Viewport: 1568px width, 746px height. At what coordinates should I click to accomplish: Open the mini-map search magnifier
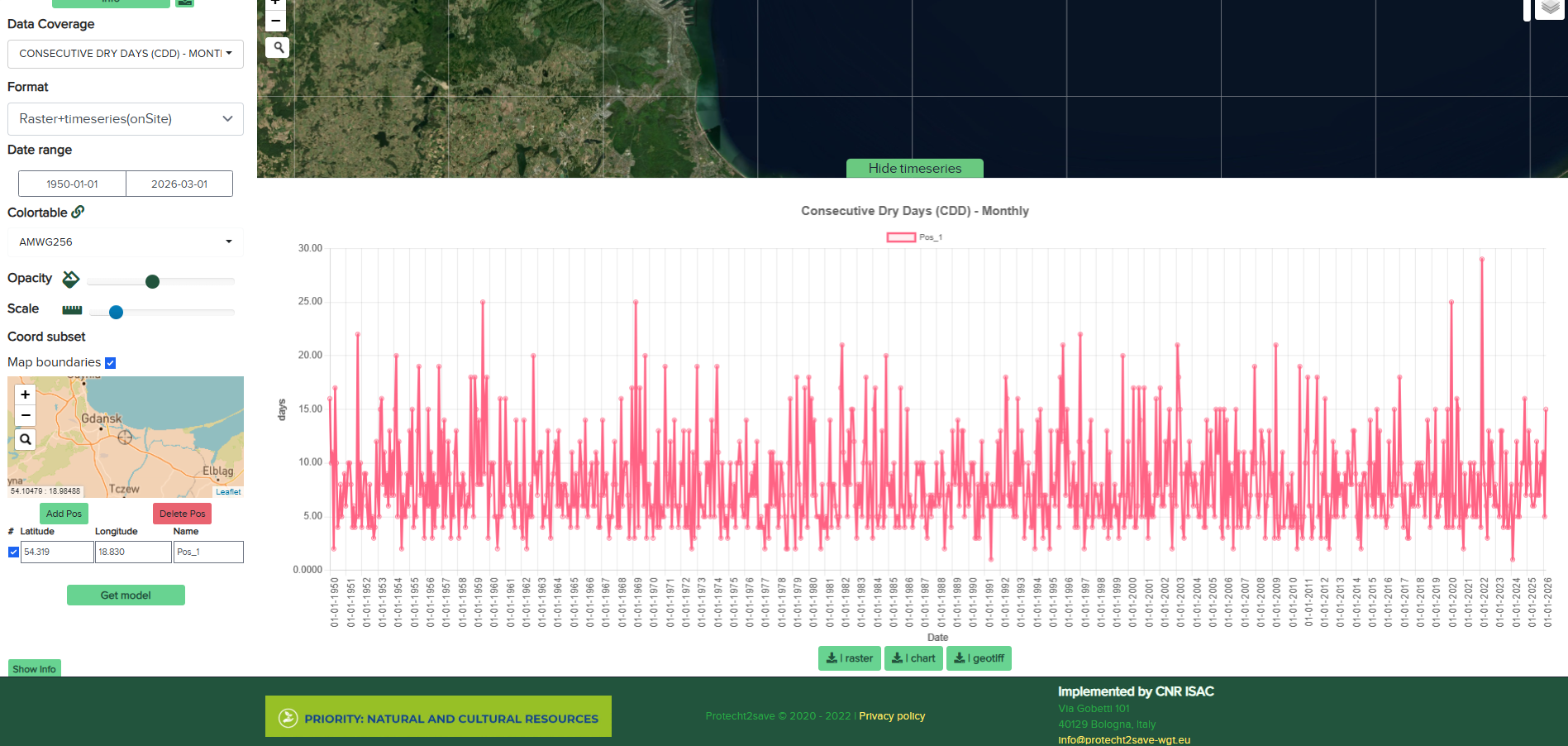(25, 439)
